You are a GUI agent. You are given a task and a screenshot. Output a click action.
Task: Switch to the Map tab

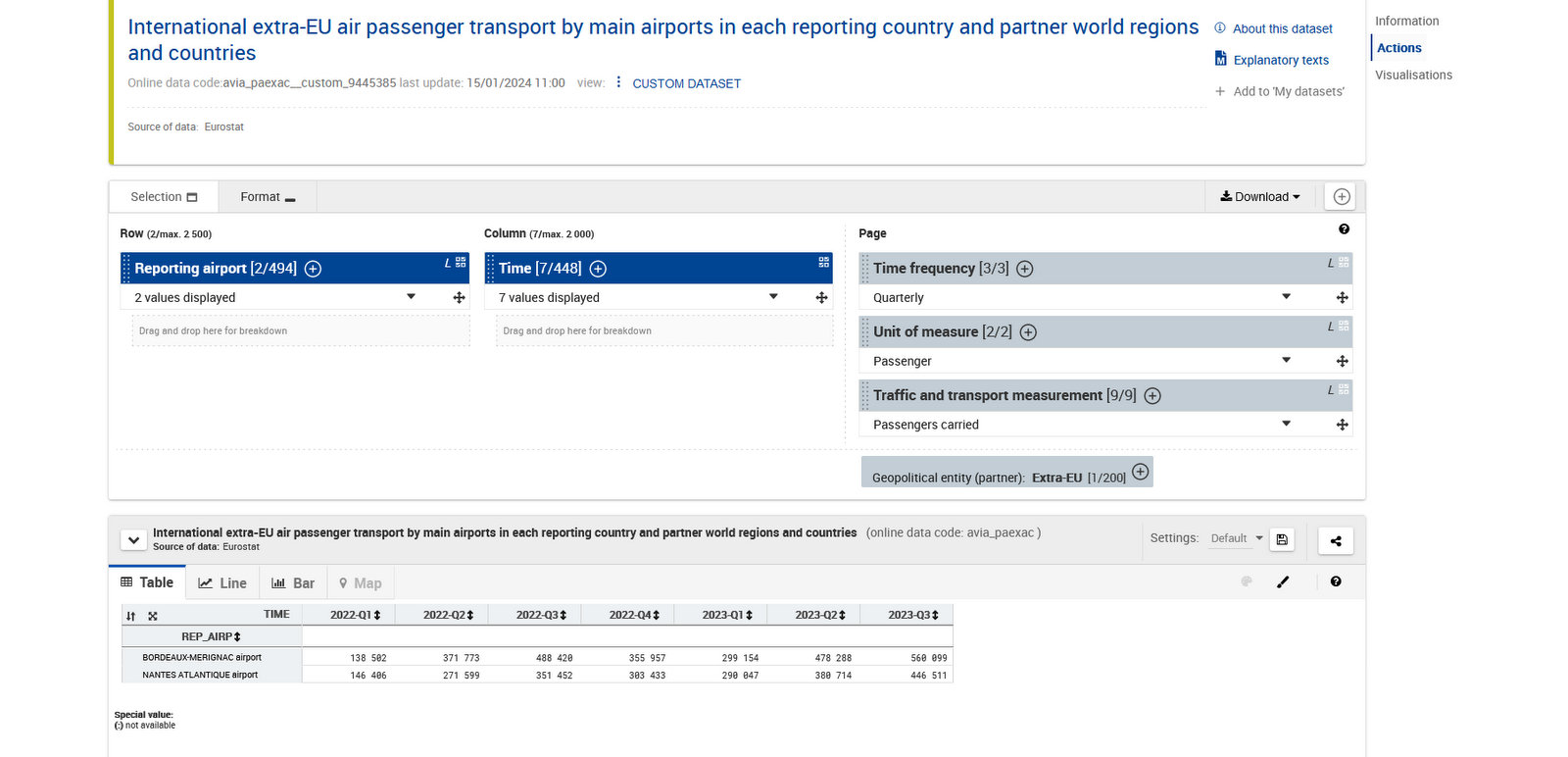pyautogui.click(x=361, y=583)
